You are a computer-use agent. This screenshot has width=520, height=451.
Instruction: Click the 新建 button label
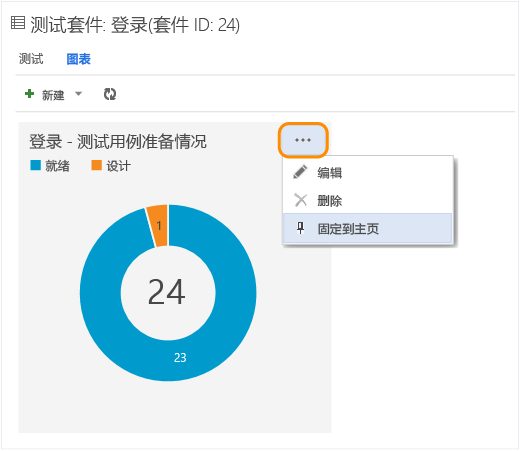(x=53, y=95)
